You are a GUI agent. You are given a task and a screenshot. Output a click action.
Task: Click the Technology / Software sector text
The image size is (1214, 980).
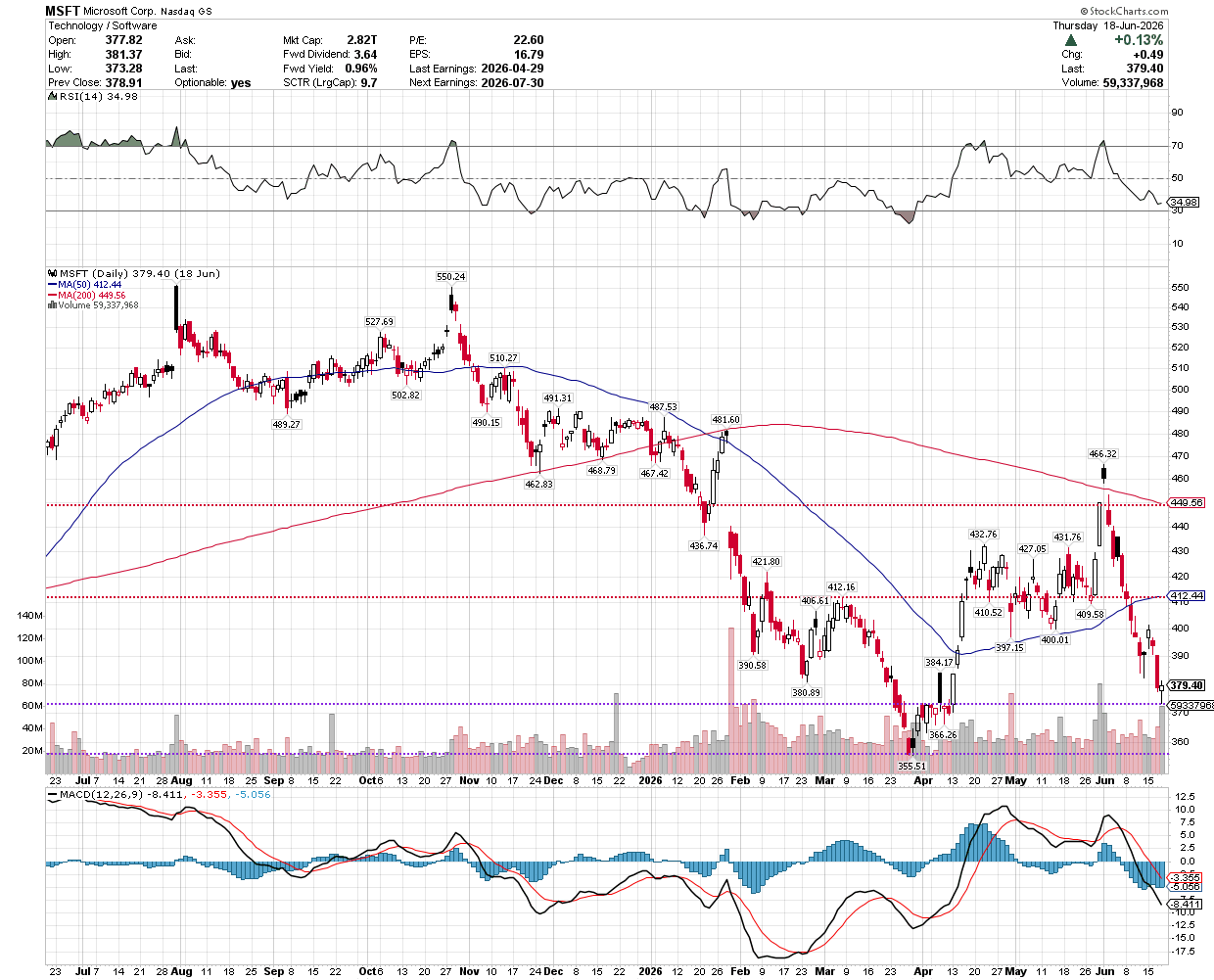(x=103, y=25)
